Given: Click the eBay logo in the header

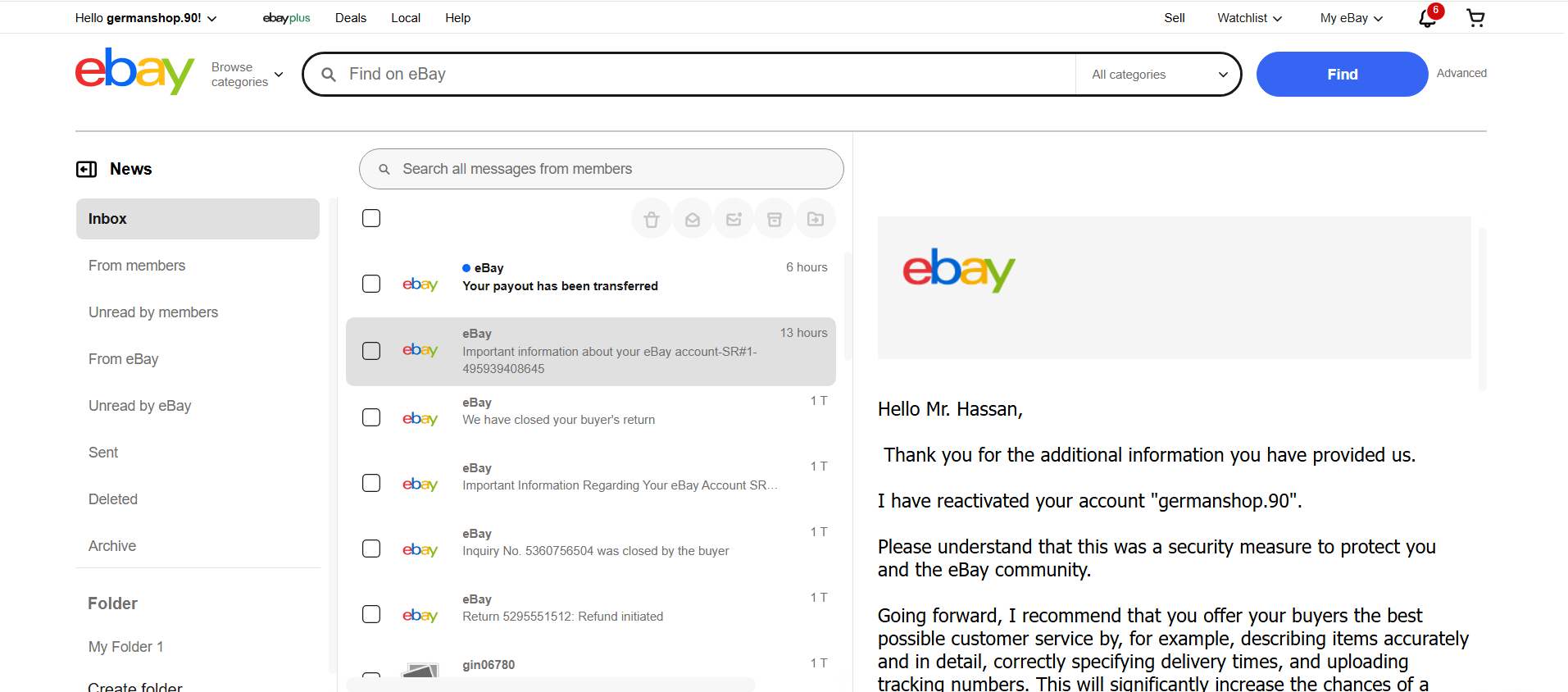Looking at the screenshot, I should click(x=135, y=72).
